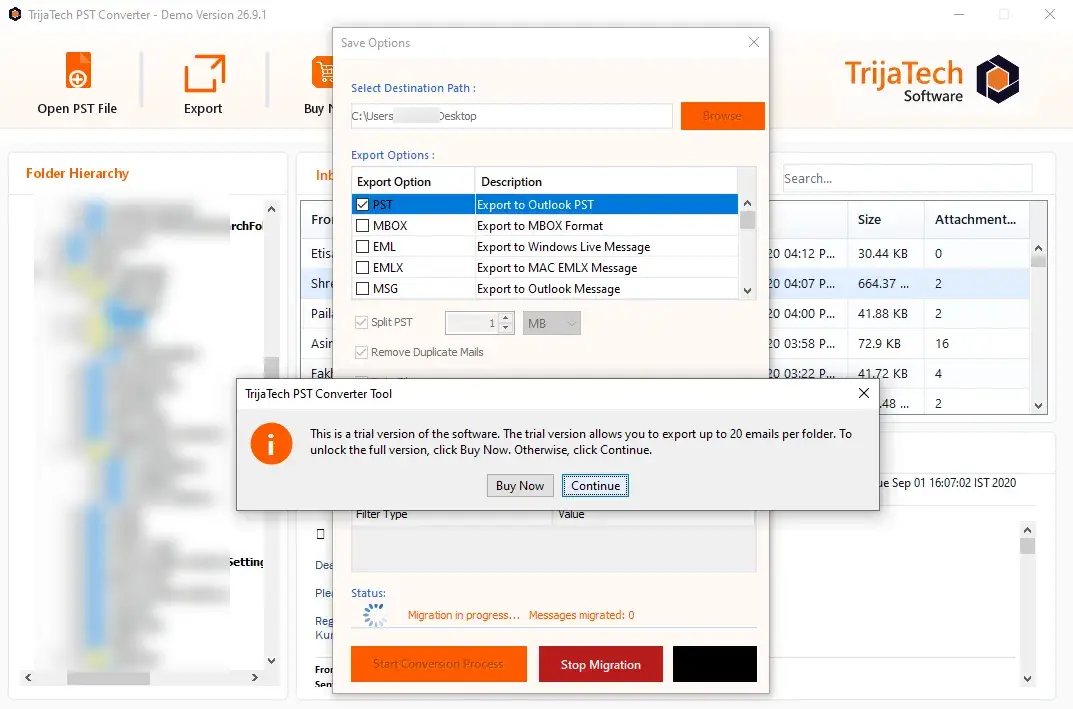Enable the EML export option checkbox
Image resolution: width=1073 pixels, height=709 pixels.
363,246
